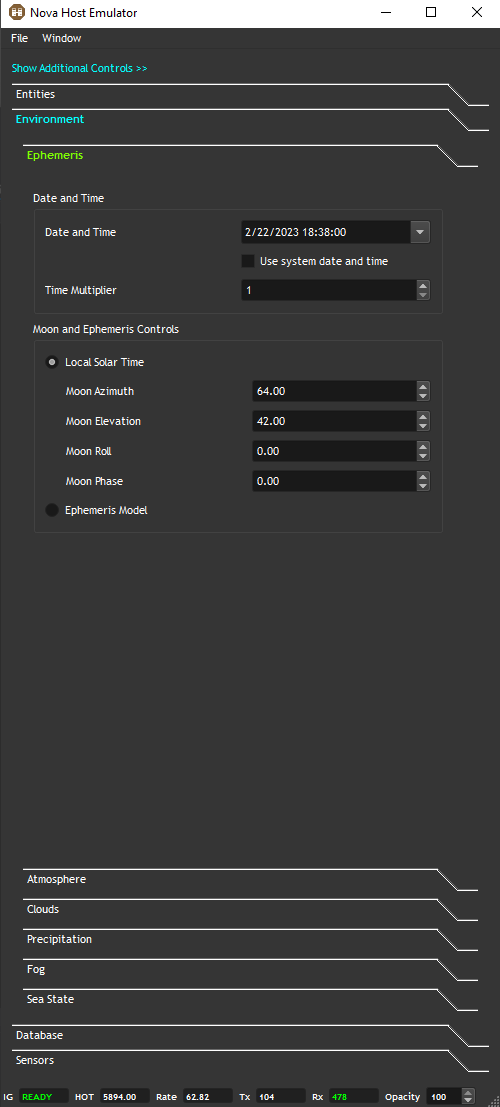
Task: Decrease Moon Elevation with down arrow
Action: pos(423,426)
